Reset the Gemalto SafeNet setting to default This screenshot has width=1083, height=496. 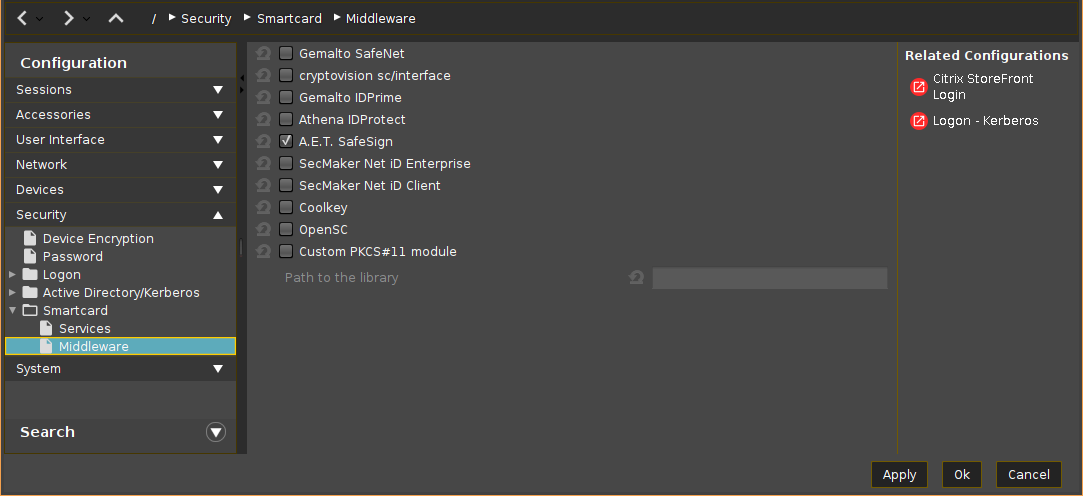[264, 54]
